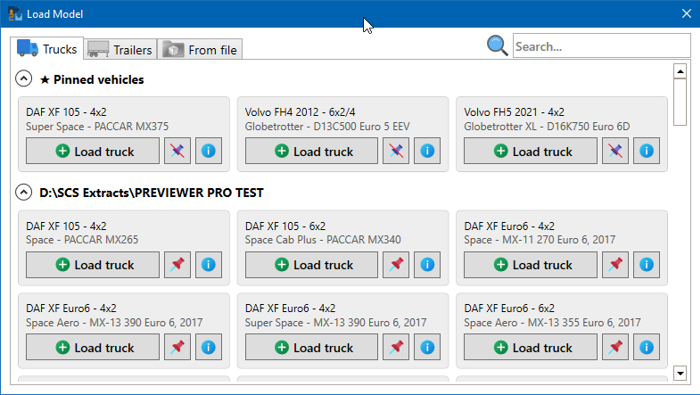Image resolution: width=700 pixels, height=395 pixels.
Task: Show info for Super Space MX-13 390
Action: pos(427,347)
